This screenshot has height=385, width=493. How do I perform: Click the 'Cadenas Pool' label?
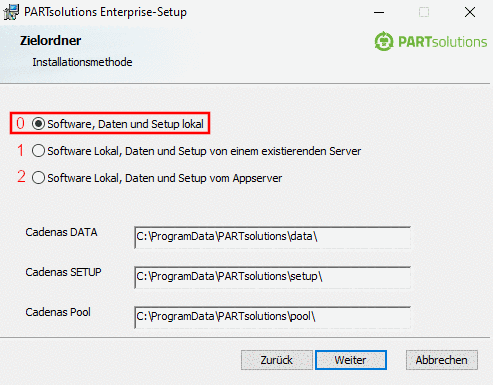click(x=58, y=312)
